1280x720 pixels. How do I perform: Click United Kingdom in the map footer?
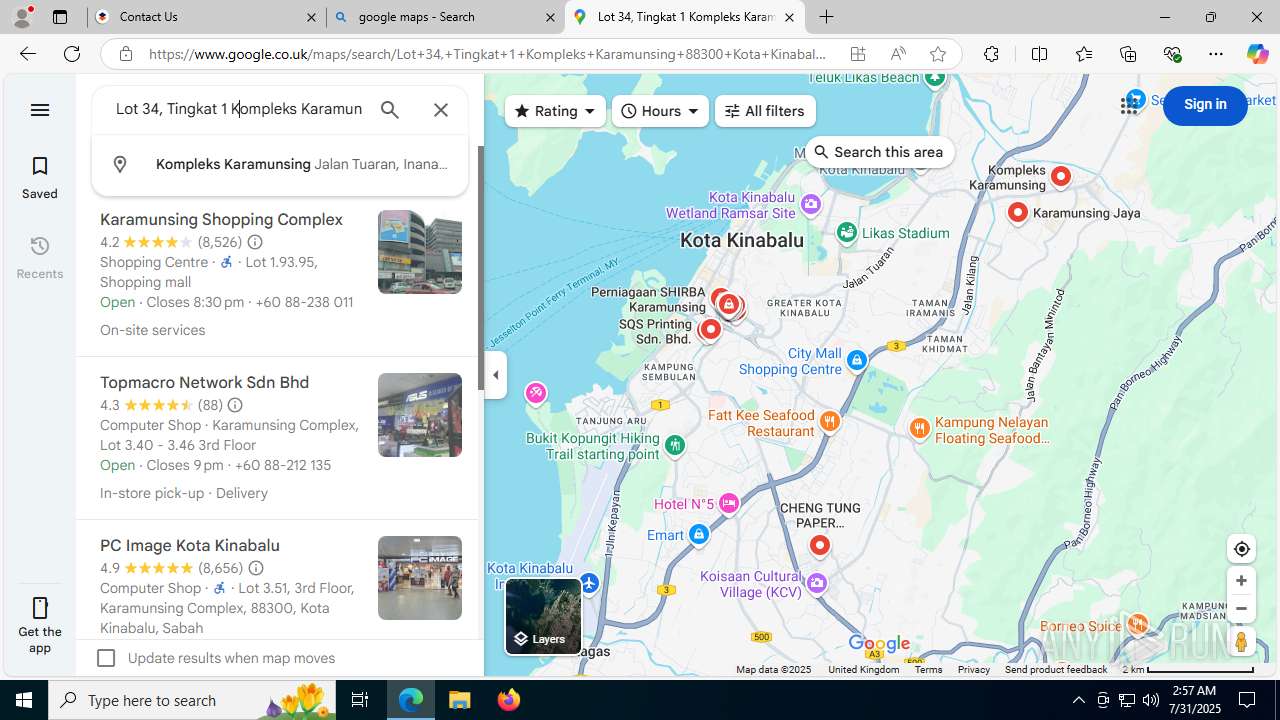point(863,670)
